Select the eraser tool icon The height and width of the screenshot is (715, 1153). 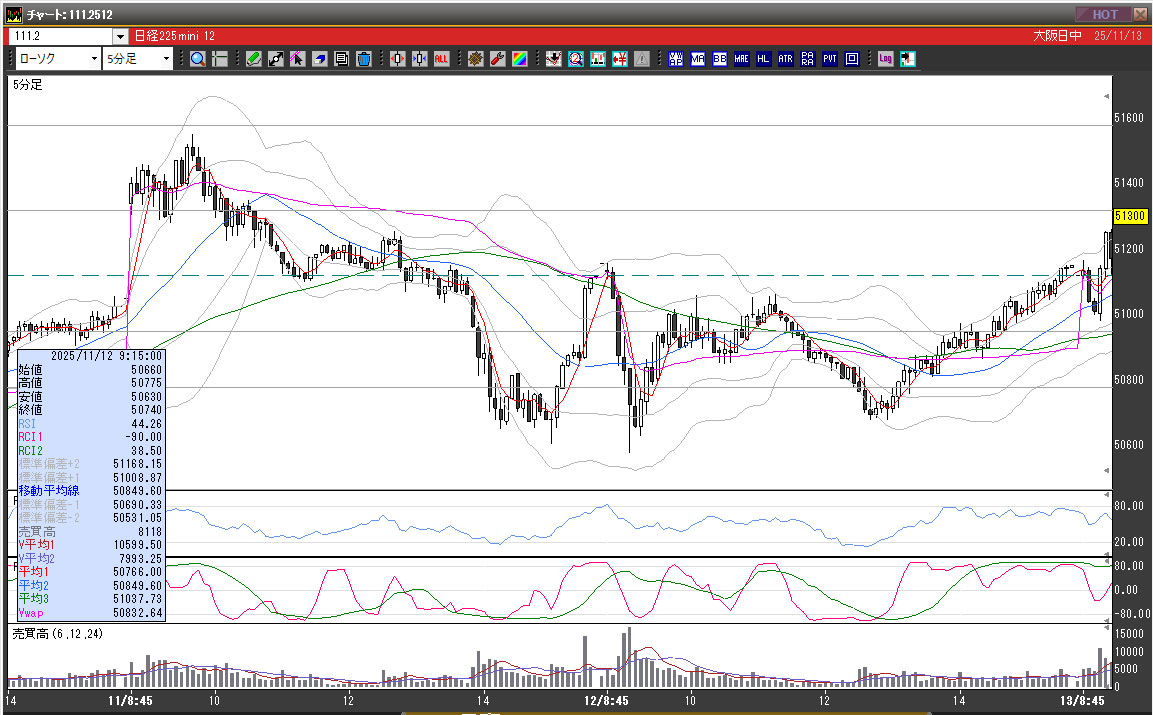320,59
